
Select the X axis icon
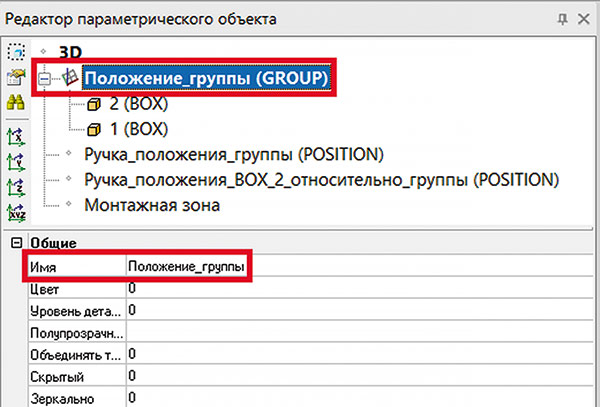point(16,137)
